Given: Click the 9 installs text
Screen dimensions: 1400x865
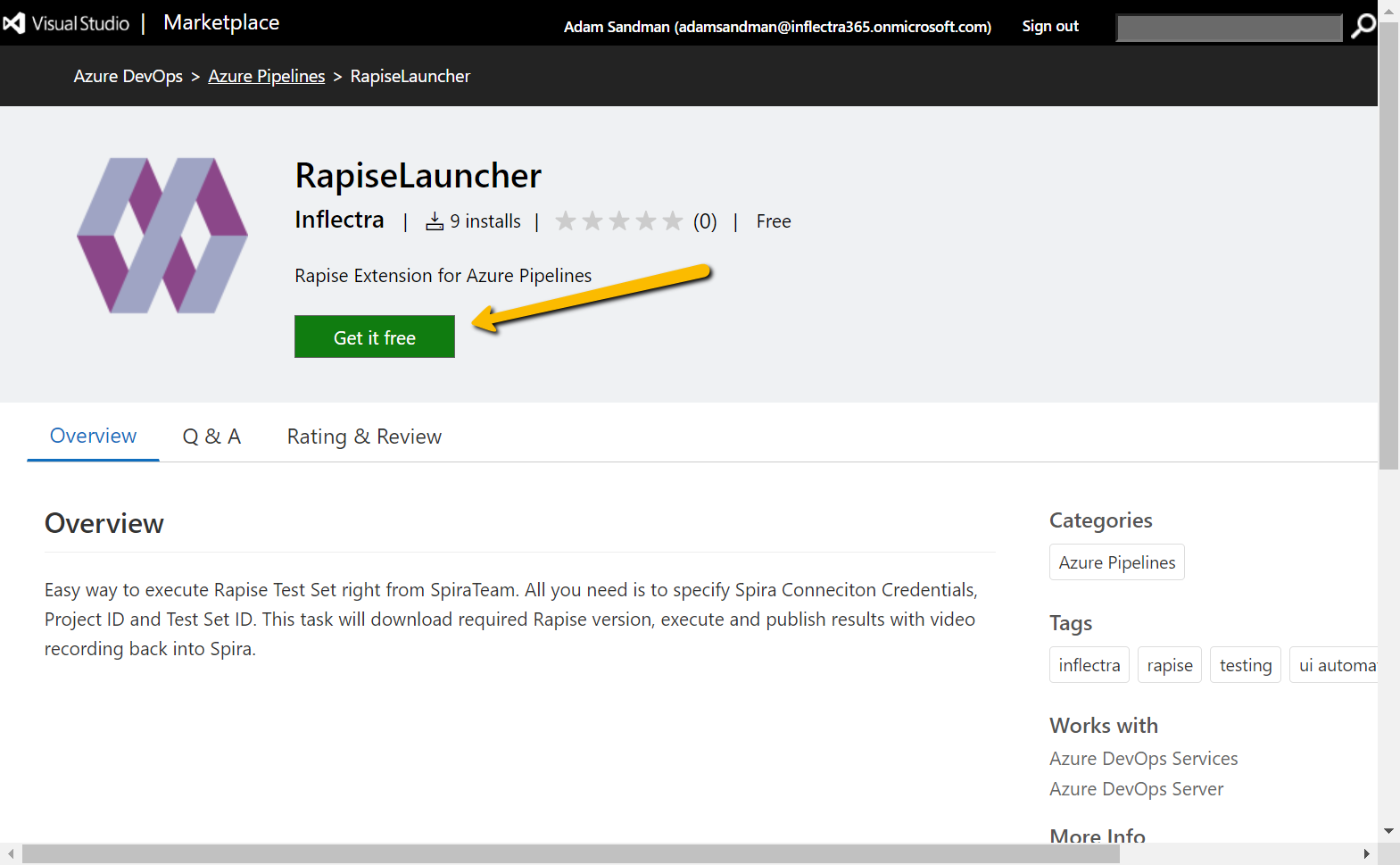Looking at the screenshot, I should (x=485, y=221).
